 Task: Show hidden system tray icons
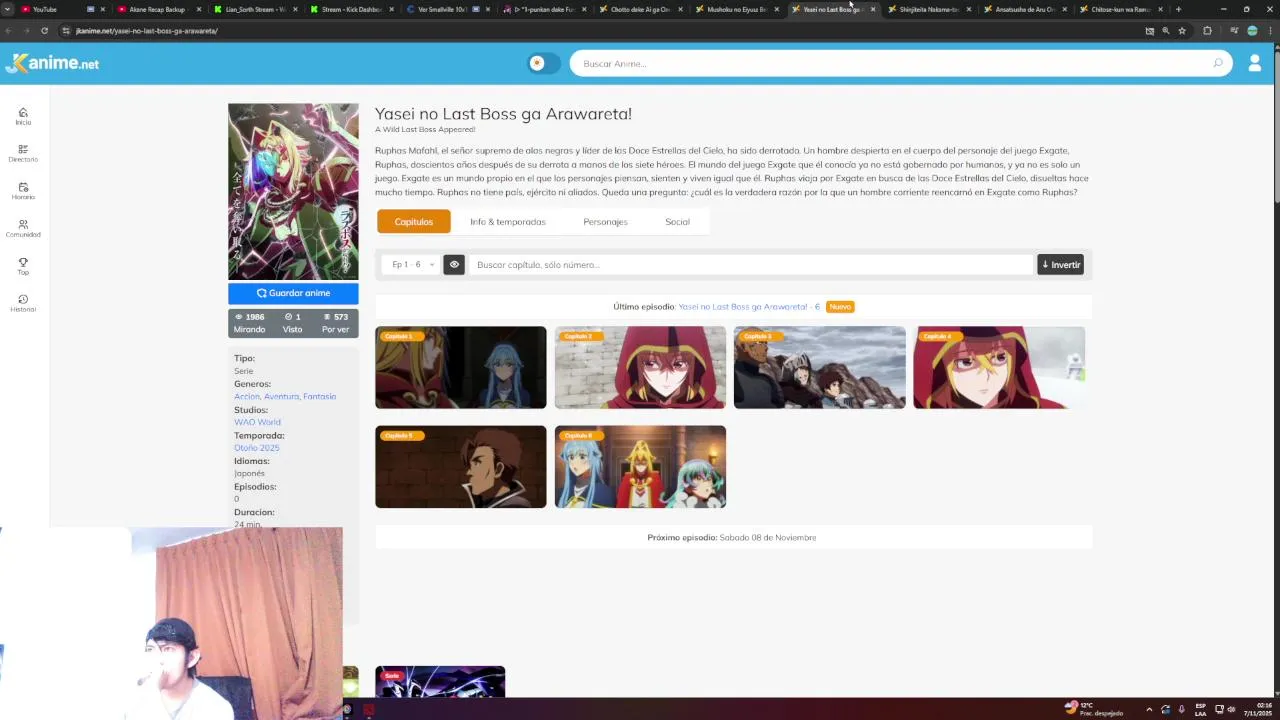1148,709
